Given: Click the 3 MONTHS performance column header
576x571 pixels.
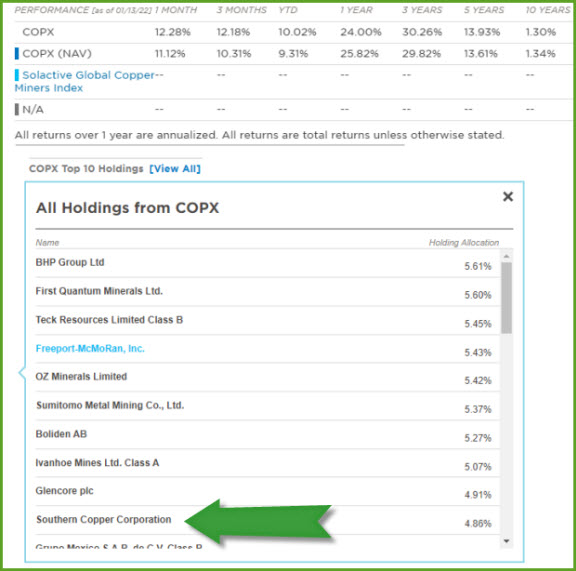Looking at the screenshot, I should coord(241,10).
